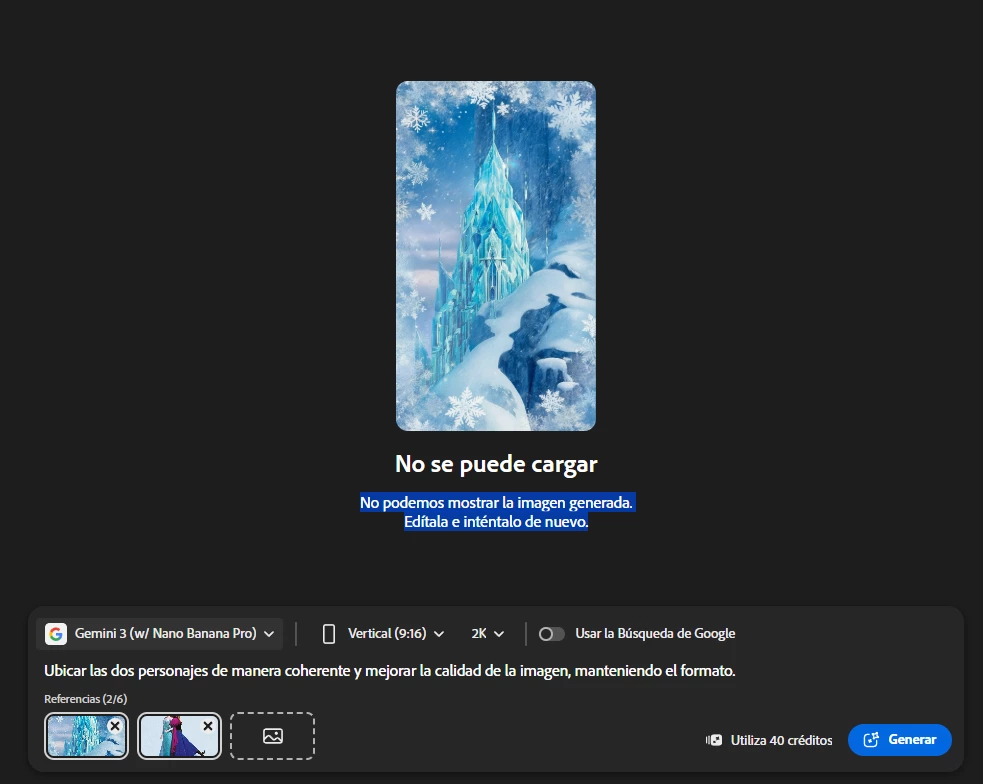The image size is (983, 784).
Task: Click the No se puede cargar heading
Action: (x=496, y=464)
